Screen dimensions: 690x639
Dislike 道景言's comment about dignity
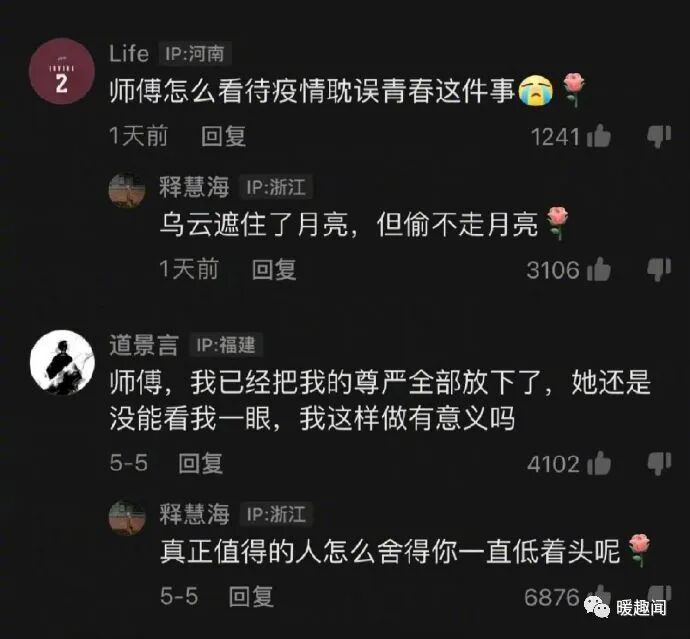click(659, 464)
